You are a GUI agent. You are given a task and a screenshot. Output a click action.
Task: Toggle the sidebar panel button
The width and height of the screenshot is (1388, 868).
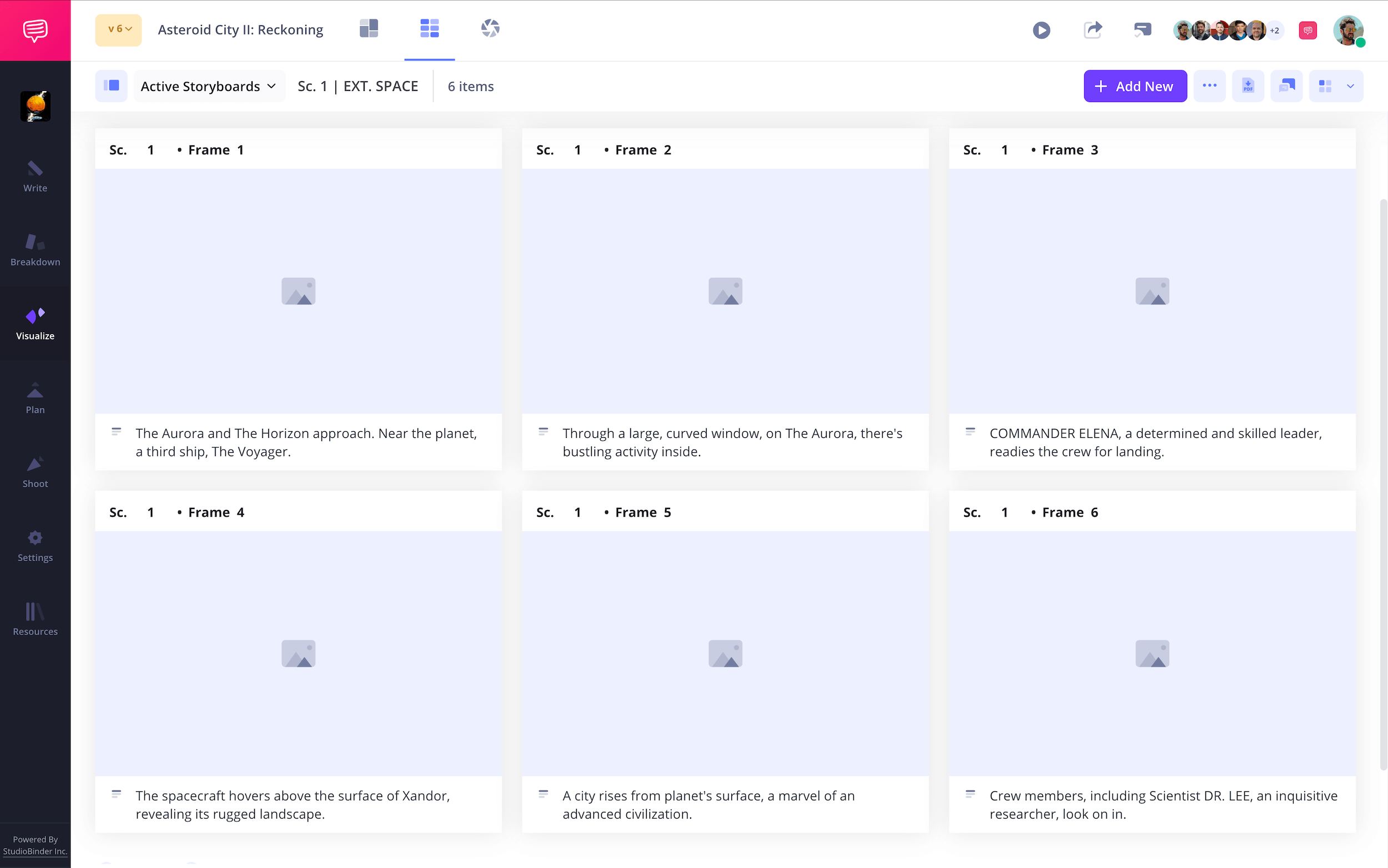[112, 86]
